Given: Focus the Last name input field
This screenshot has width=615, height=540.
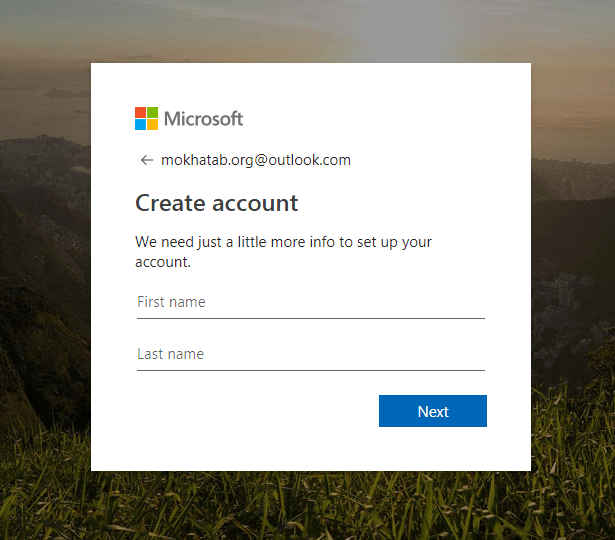Looking at the screenshot, I should 310,354.
